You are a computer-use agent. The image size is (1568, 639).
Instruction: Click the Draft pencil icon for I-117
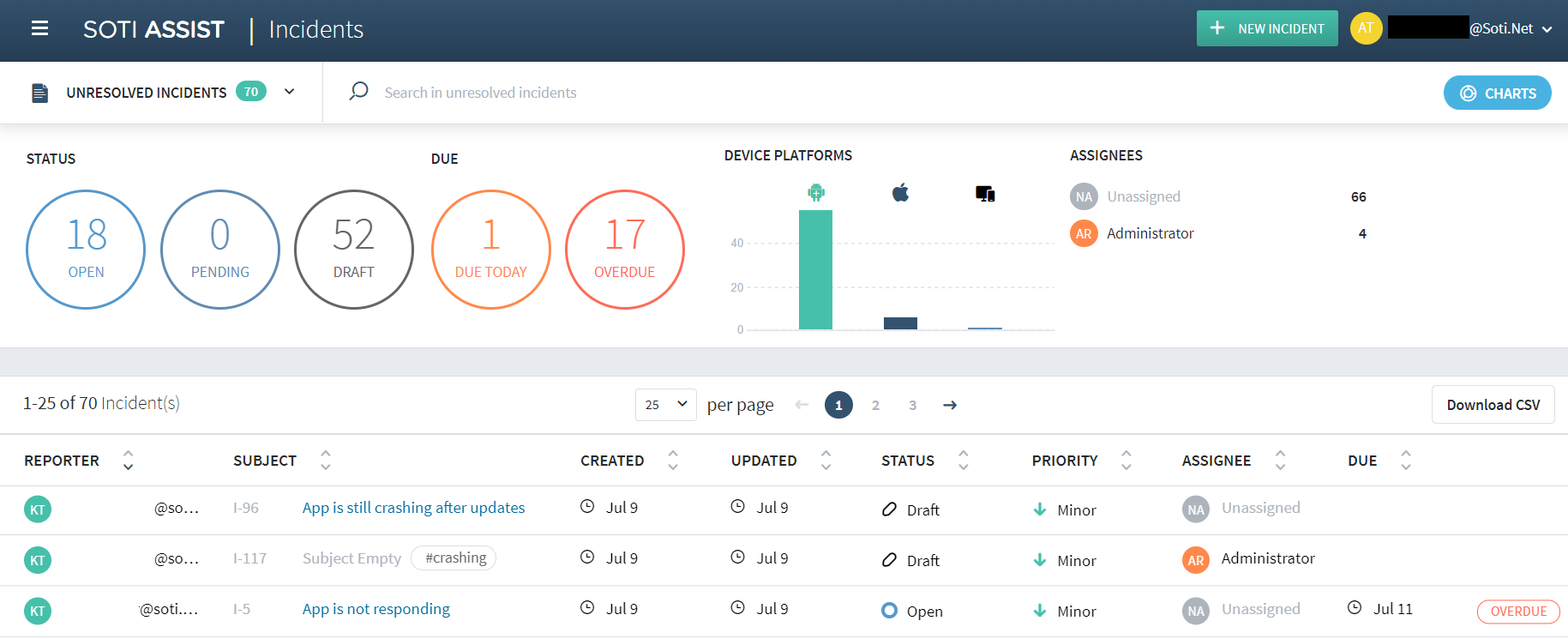(889, 560)
